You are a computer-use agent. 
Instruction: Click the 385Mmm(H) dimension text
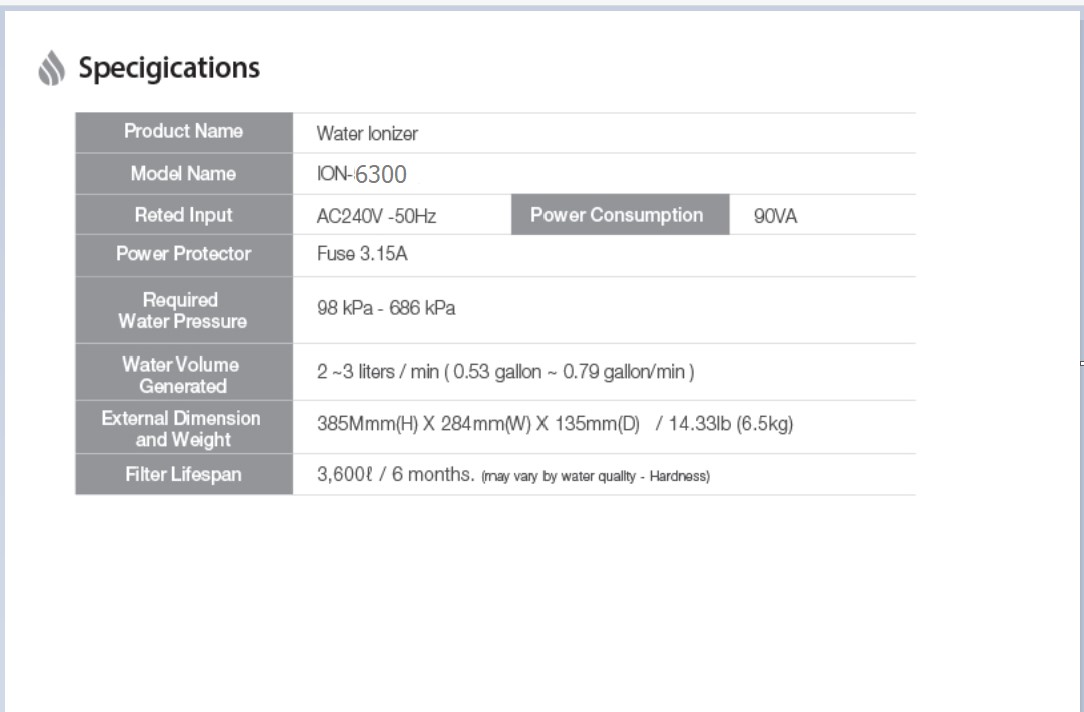coord(367,424)
